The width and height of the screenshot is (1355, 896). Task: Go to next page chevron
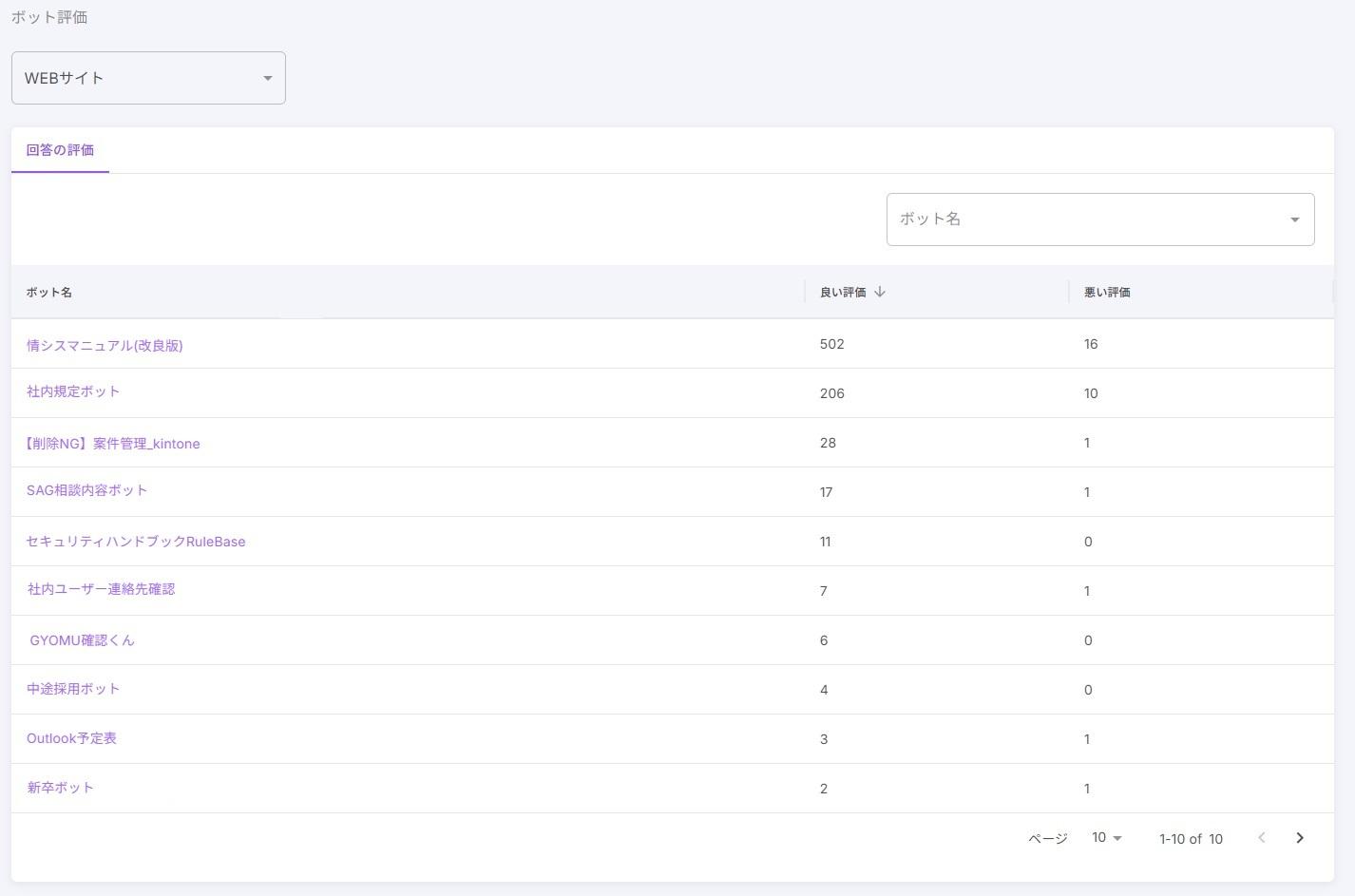(1300, 838)
